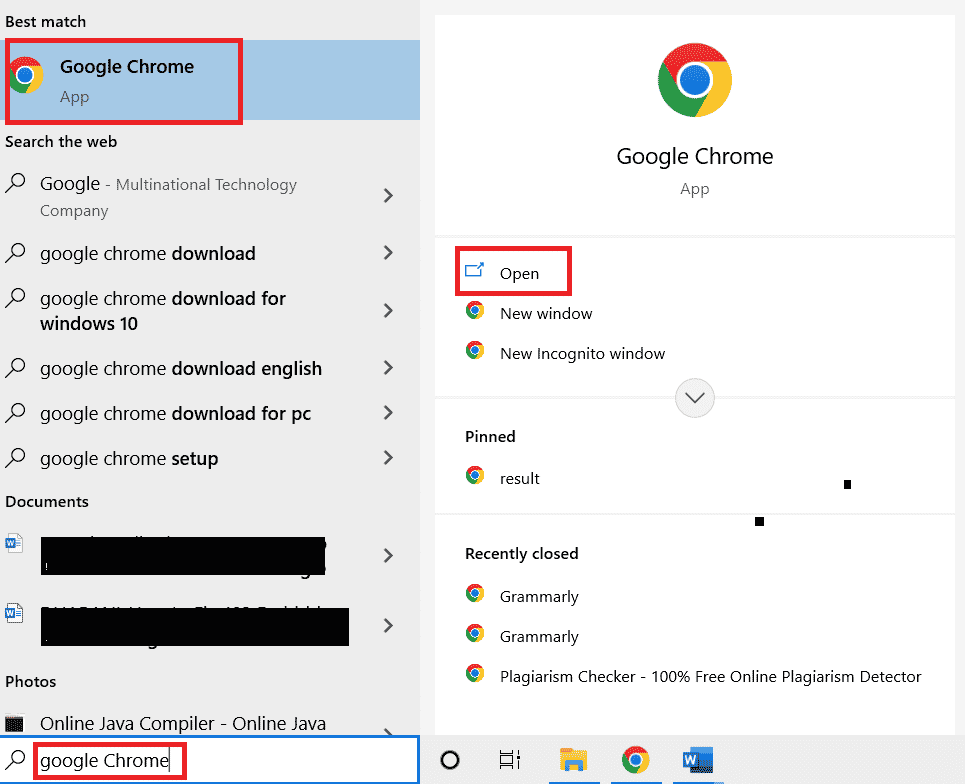Click the Cortana circle icon in taskbar
965x784 pixels.
(450, 760)
